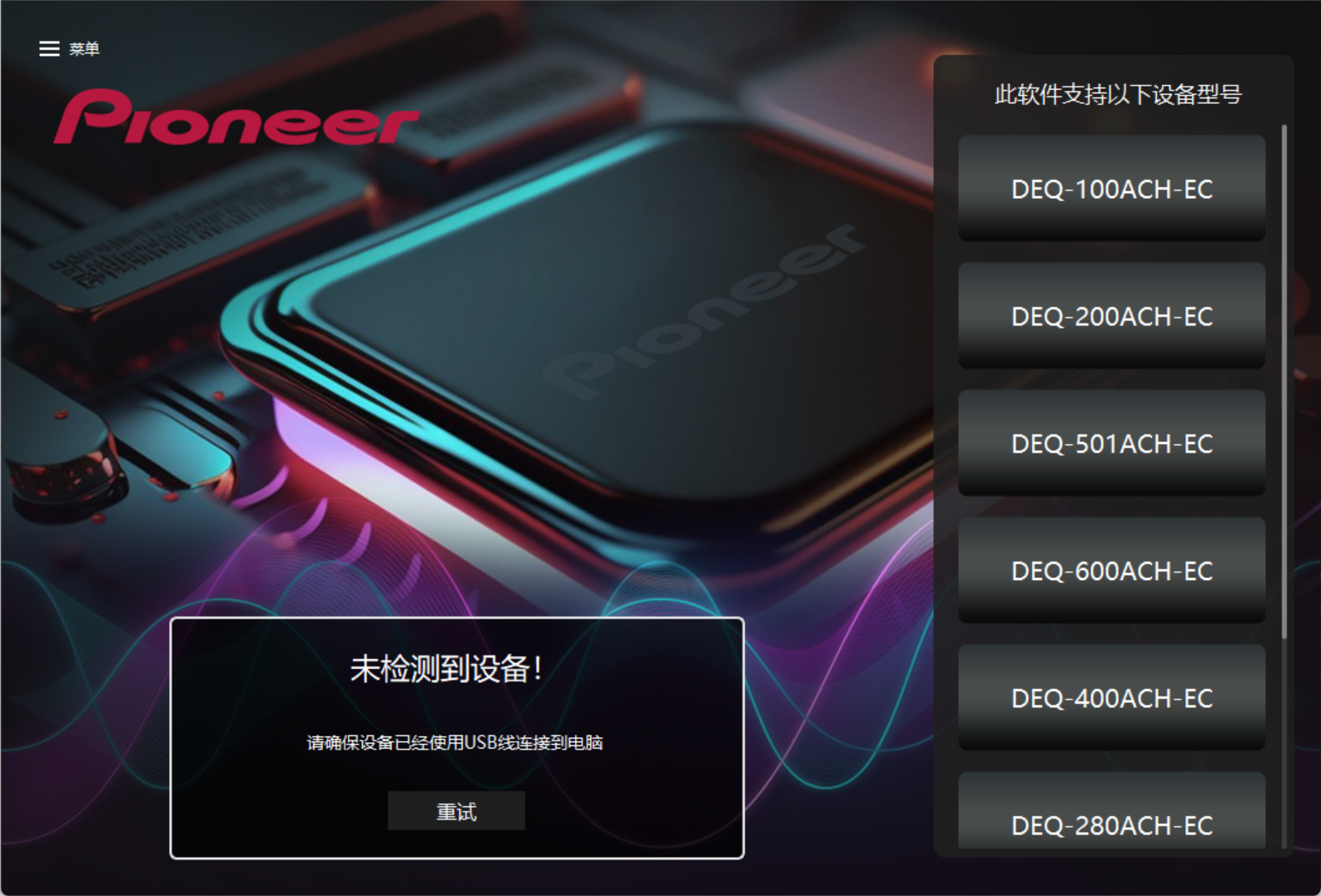
Task: Click the supported device models header
Action: pos(1118,94)
